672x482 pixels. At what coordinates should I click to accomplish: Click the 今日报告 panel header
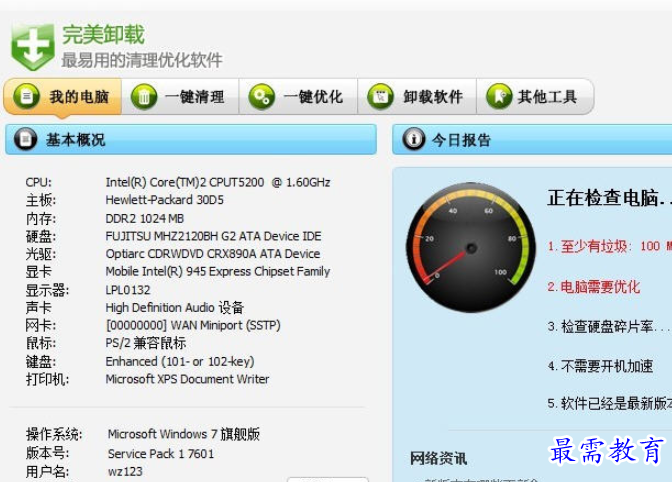[532, 140]
